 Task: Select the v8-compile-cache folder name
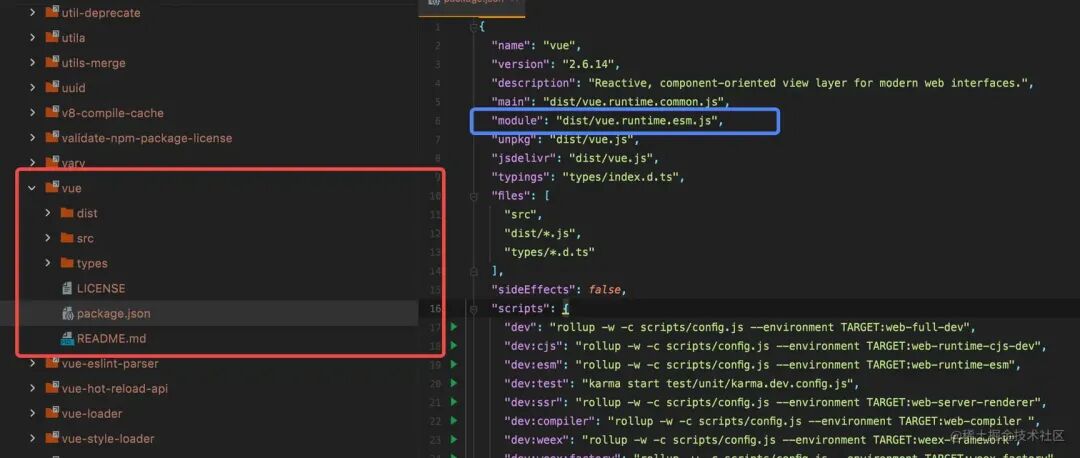pyautogui.click(x=113, y=112)
